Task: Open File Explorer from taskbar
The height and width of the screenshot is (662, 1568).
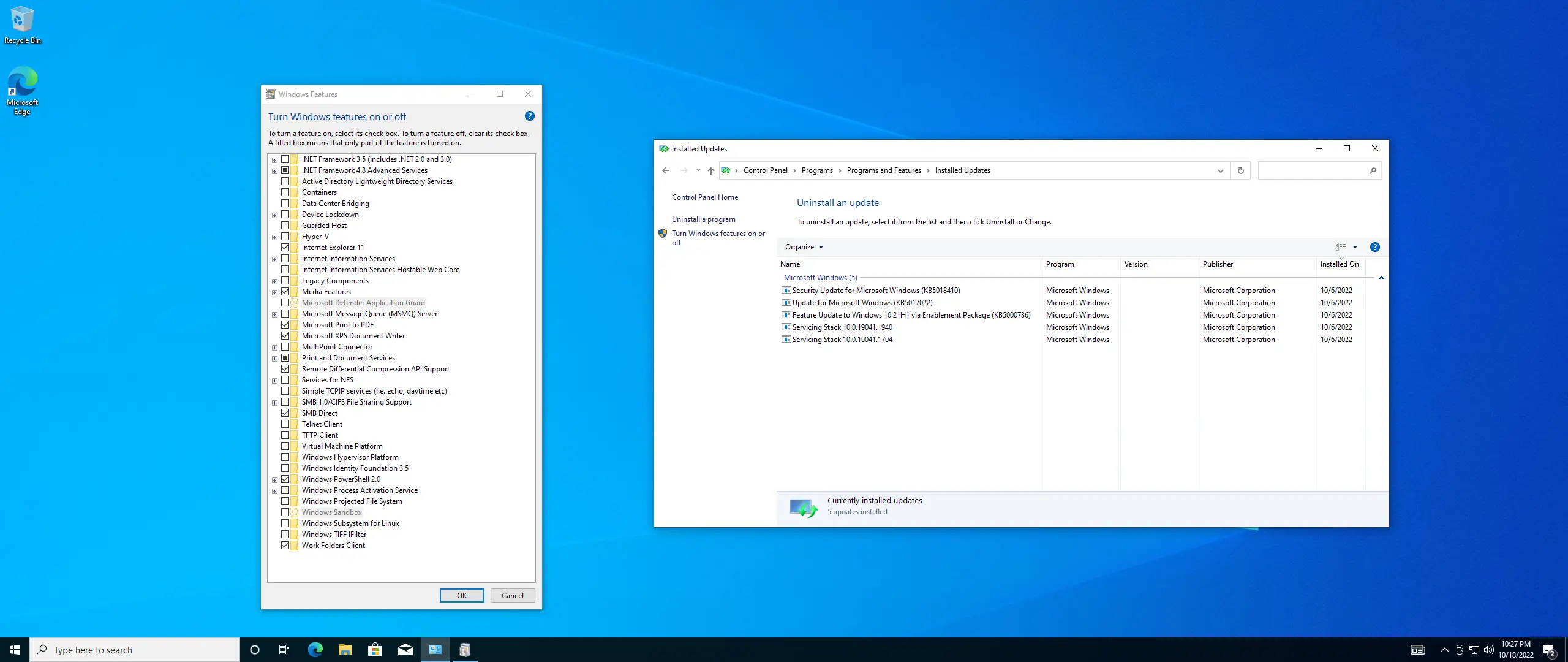Action: click(x=345, y=650)
